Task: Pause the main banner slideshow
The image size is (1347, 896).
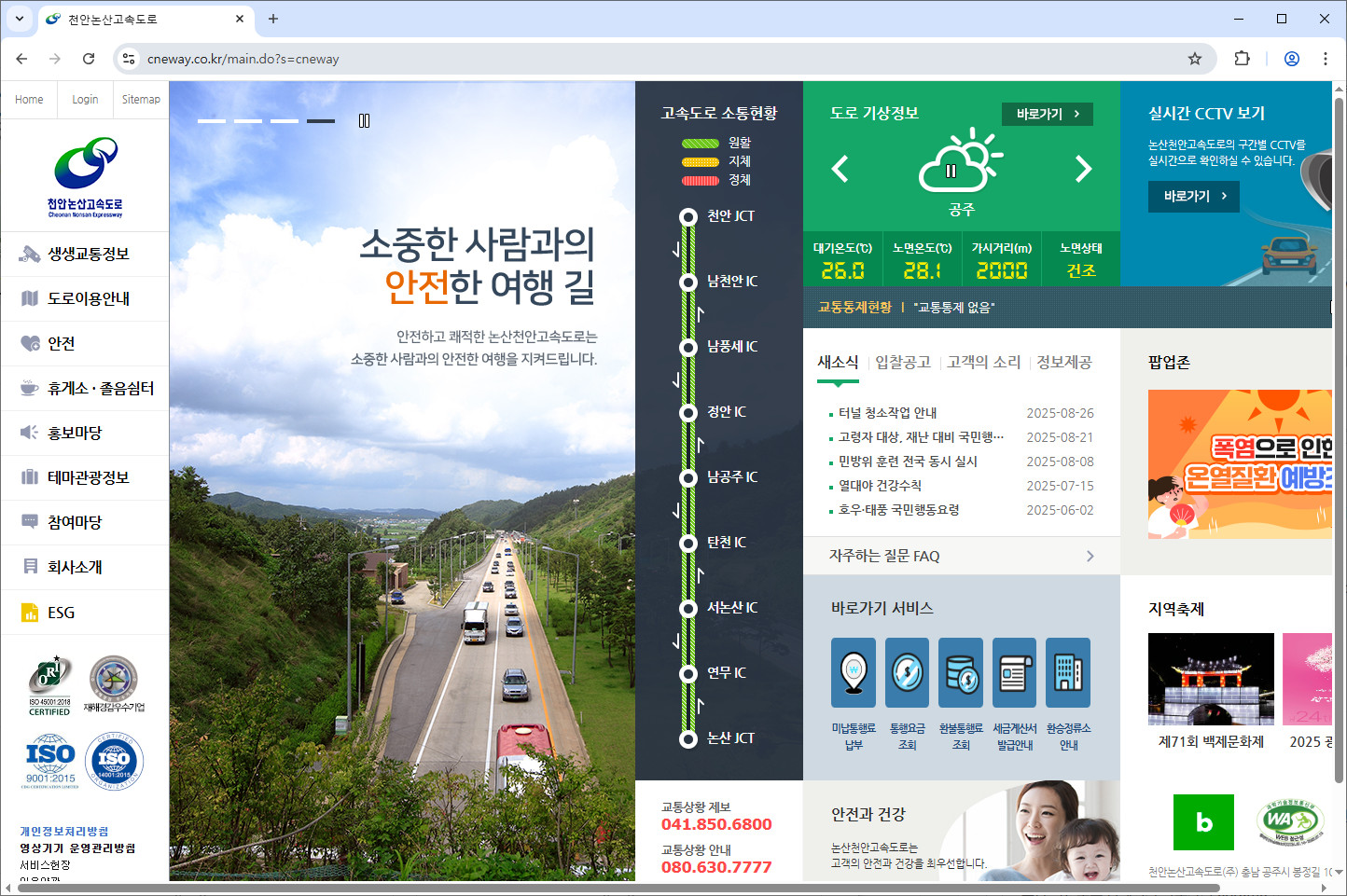Action: pyautogui.click(x=364, y=120)
